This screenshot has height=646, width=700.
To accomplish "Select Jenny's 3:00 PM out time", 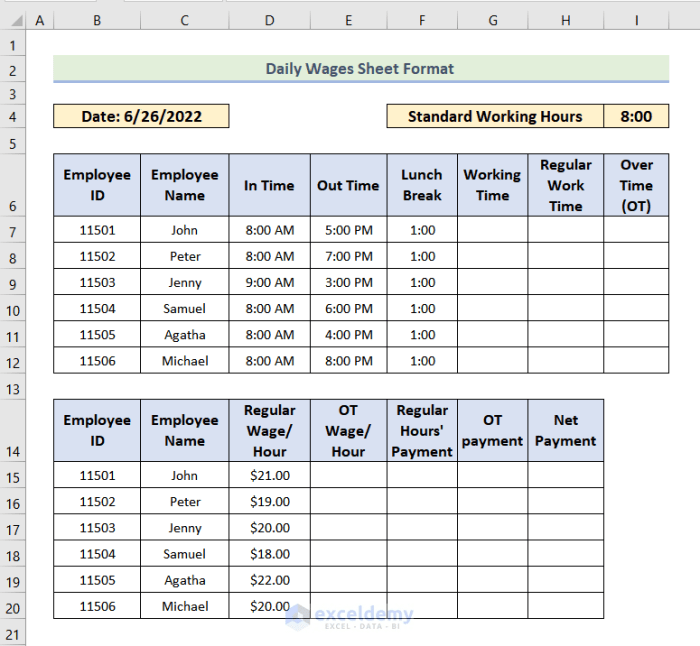I will (x=349, y=282).
